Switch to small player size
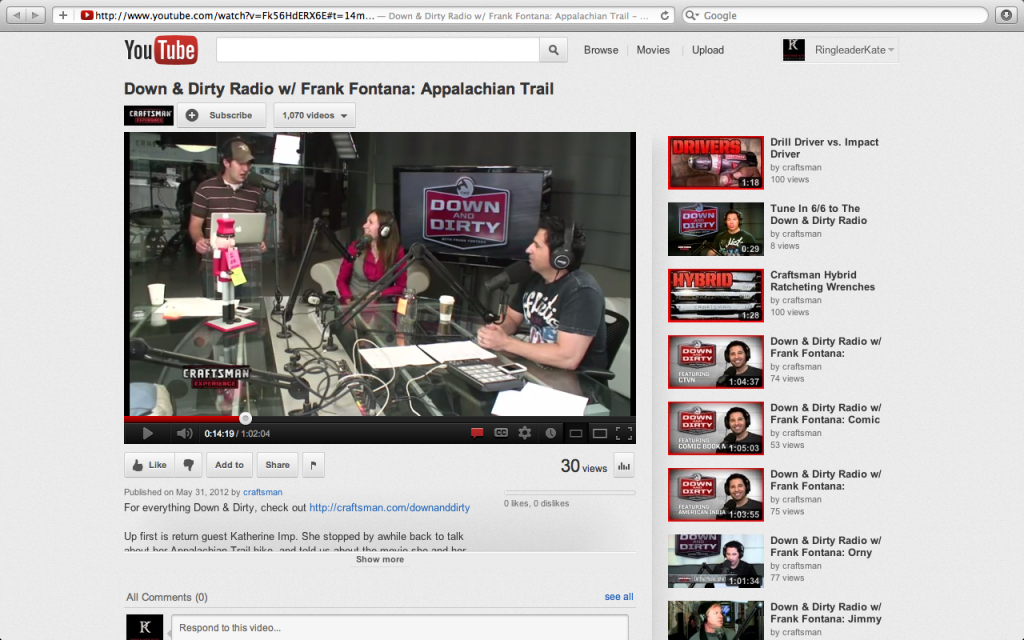Image resolution: width=1024 pixels, height=640 pixels. pos(575,433)
